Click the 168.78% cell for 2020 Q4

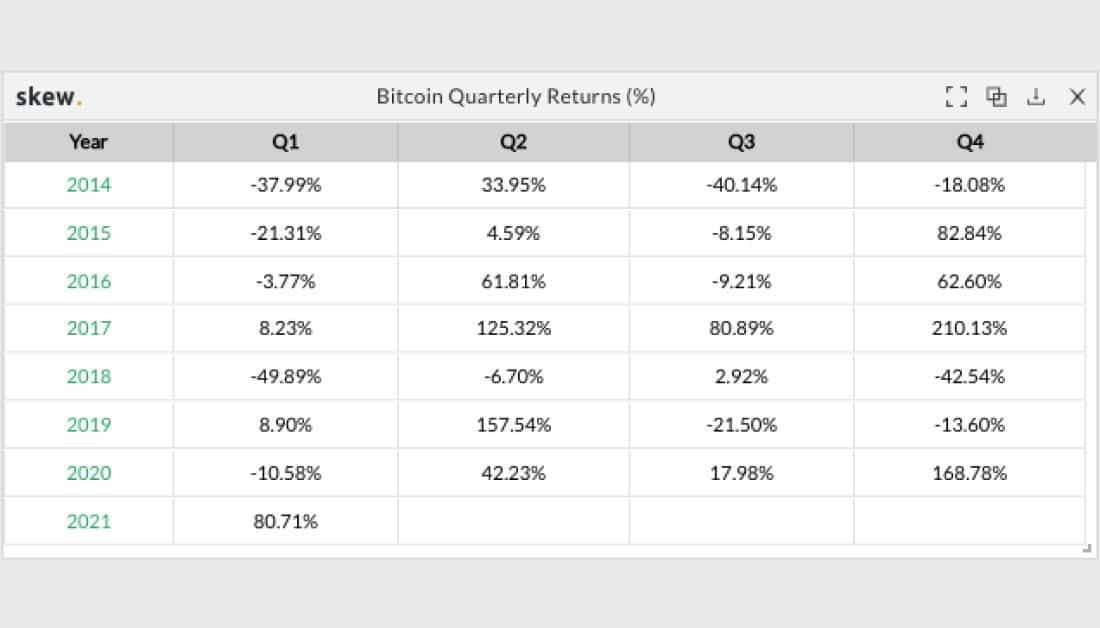[x=969, y=473]
